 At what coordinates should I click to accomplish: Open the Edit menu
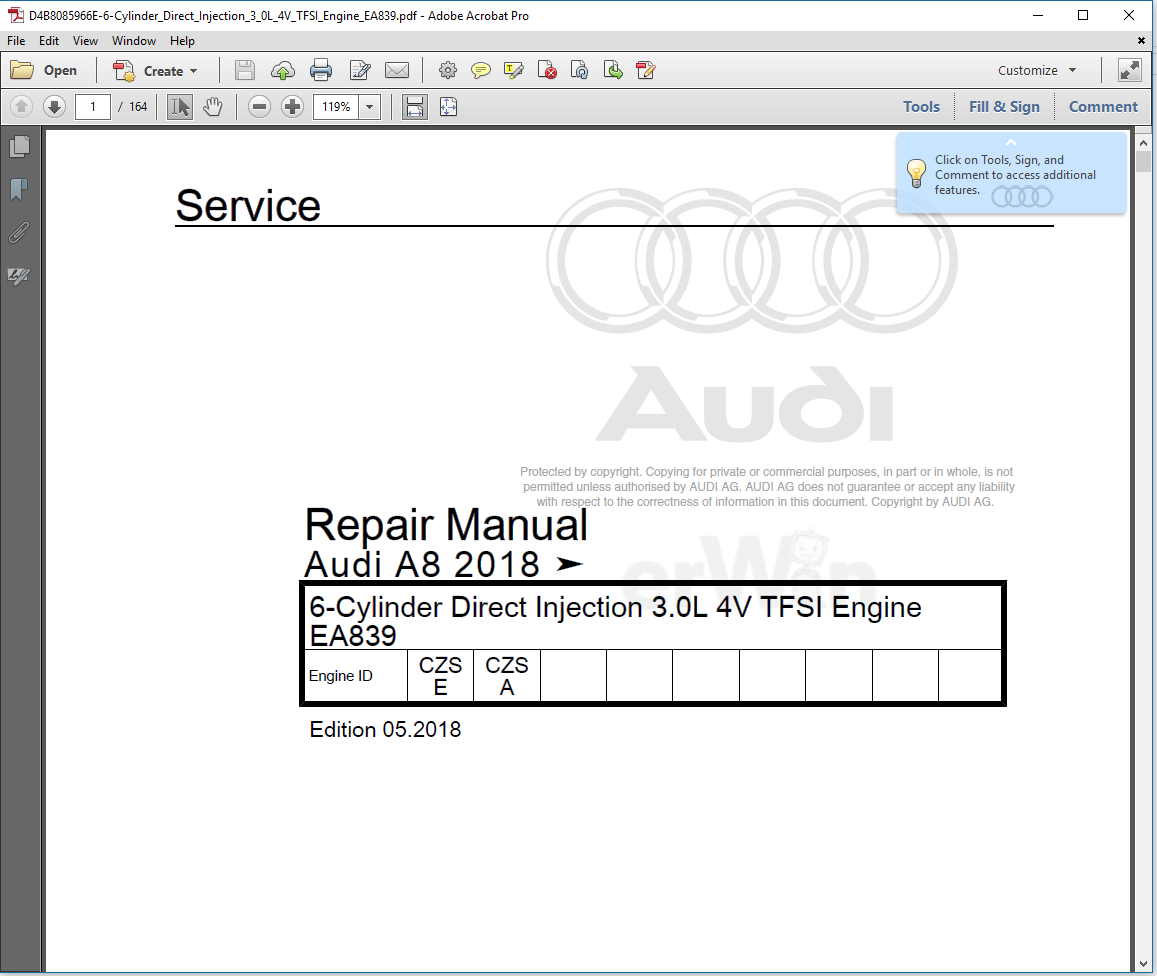[x=49, y=41]
